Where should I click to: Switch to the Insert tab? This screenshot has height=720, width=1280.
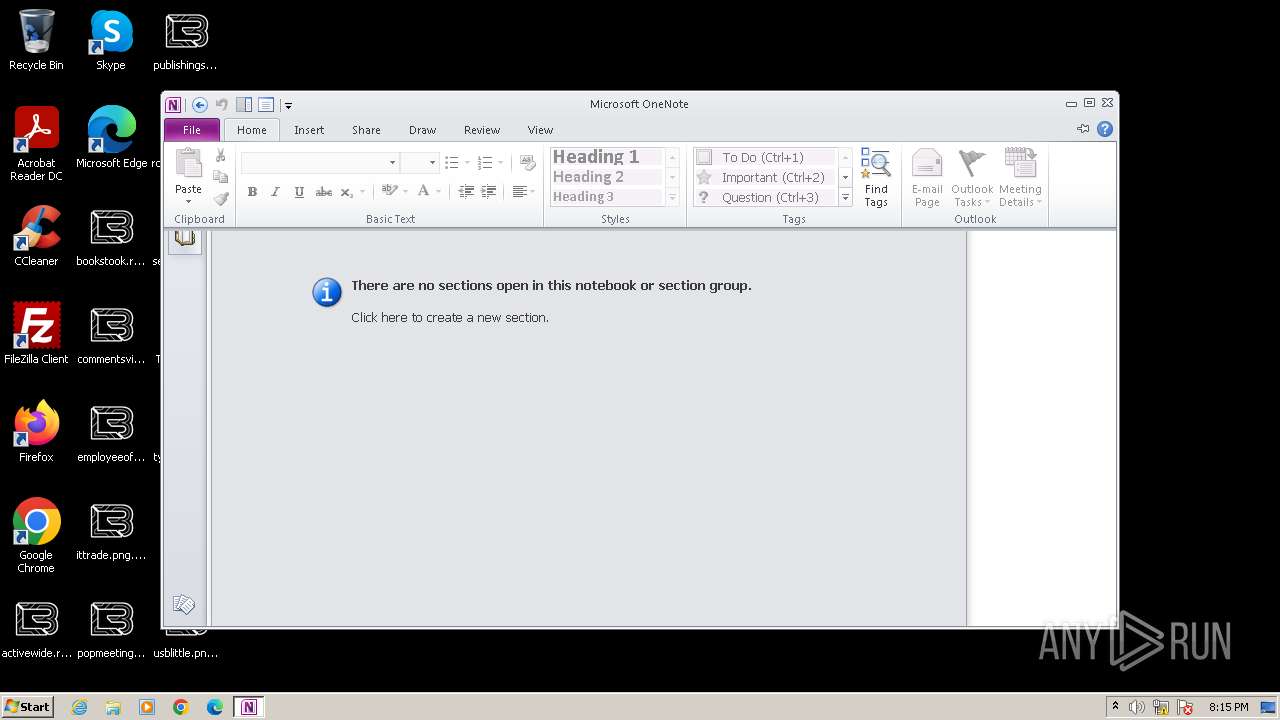pos(309,130)
